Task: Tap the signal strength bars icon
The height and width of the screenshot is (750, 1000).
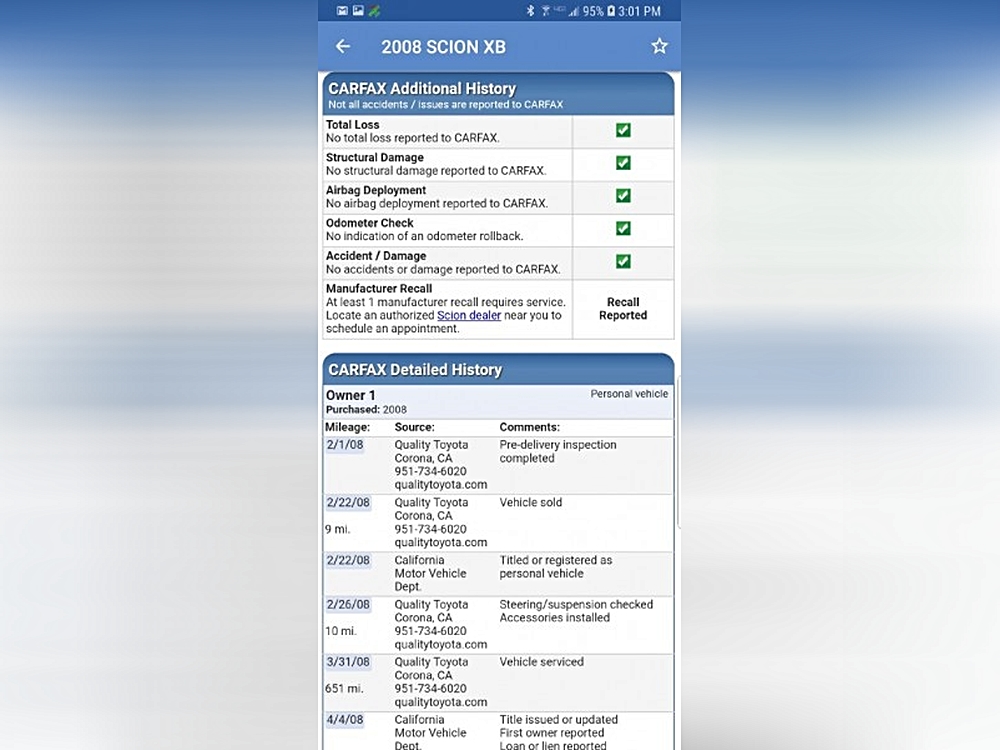Action: click(x=574, y=11)
